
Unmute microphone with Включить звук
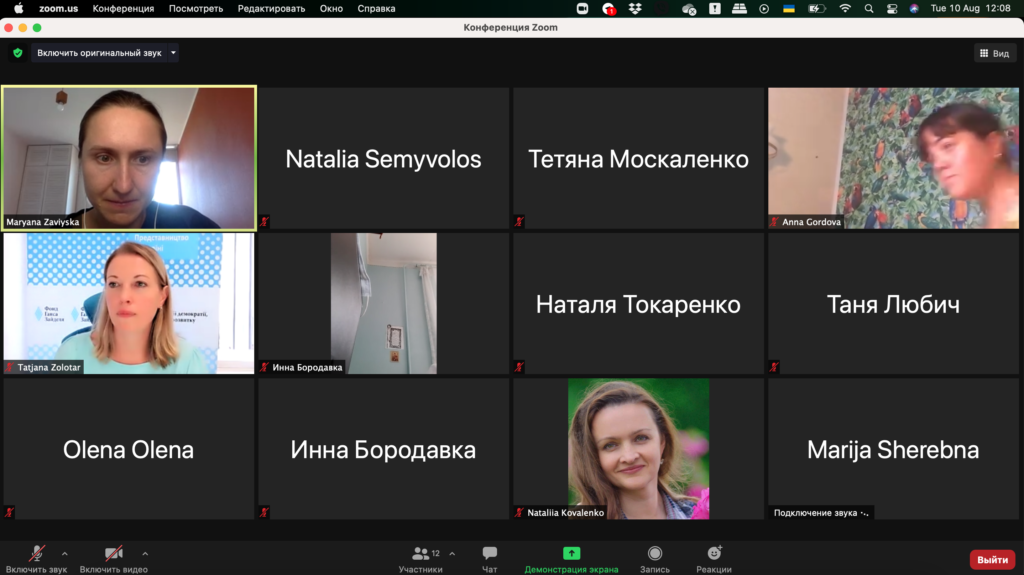(37, 554)
